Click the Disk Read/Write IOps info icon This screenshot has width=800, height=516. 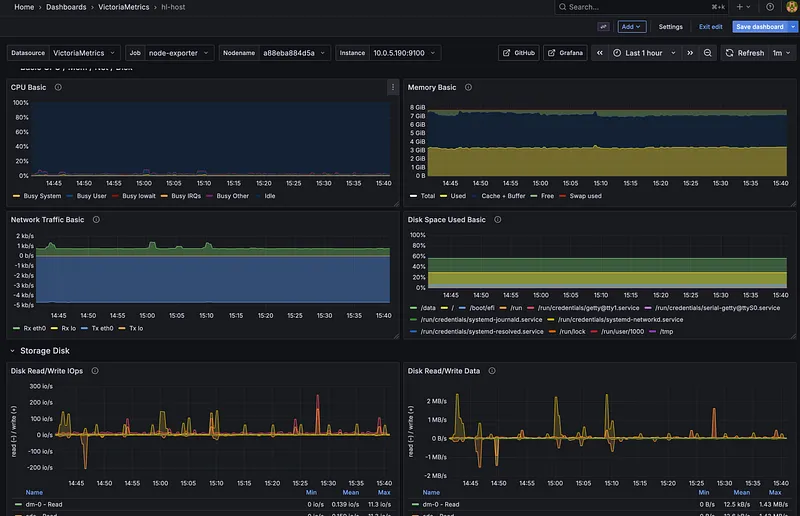(95, 370)
